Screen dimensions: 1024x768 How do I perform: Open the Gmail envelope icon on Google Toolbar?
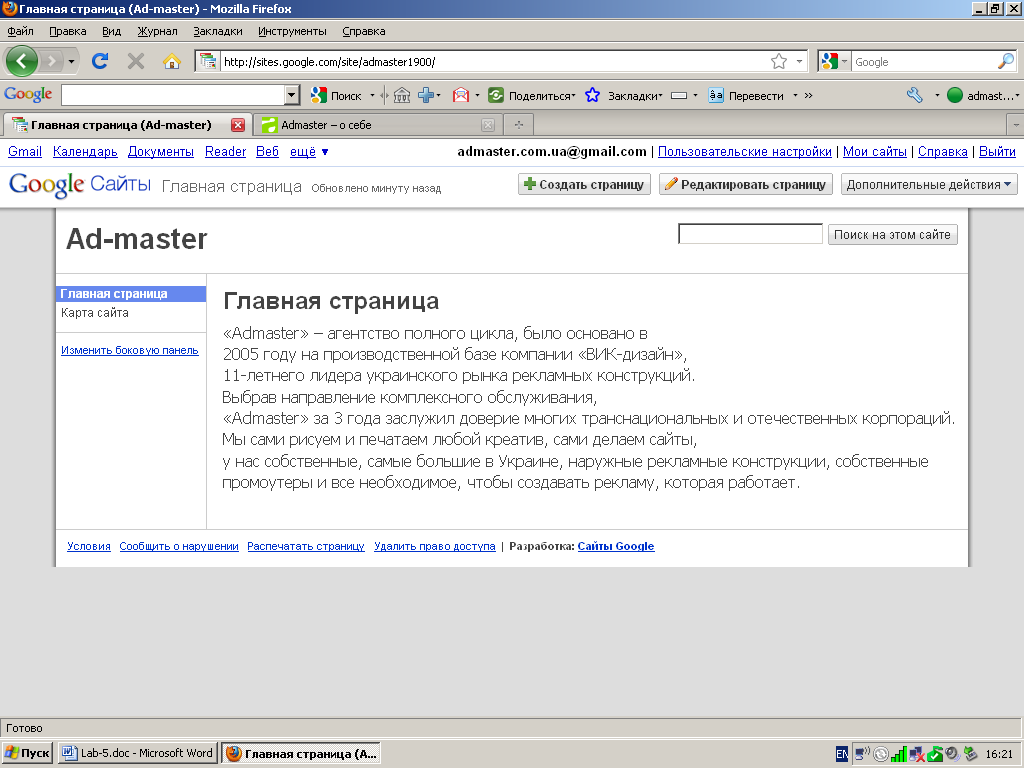461,95
